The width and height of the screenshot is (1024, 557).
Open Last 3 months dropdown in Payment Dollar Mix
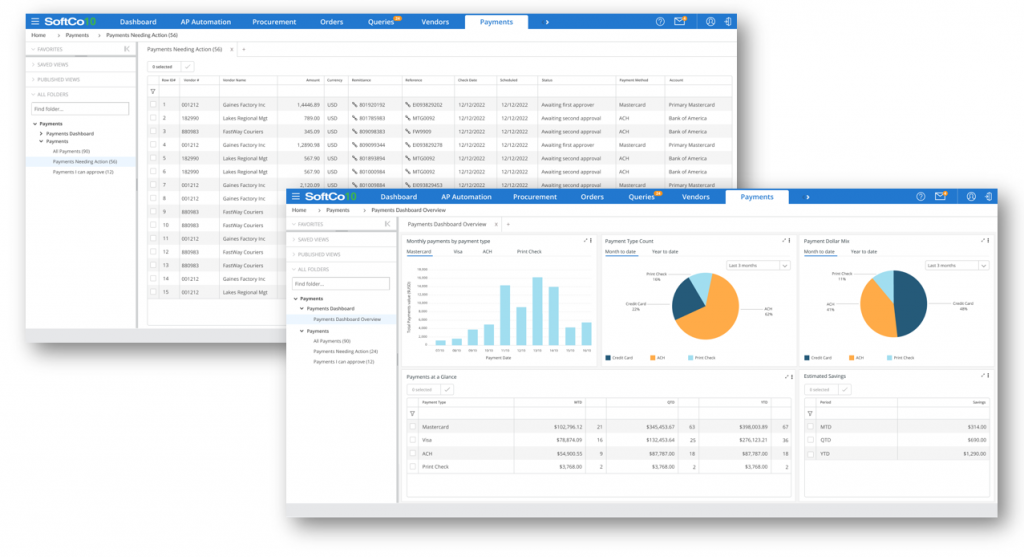pyautogui.click(x=957, y=265)
